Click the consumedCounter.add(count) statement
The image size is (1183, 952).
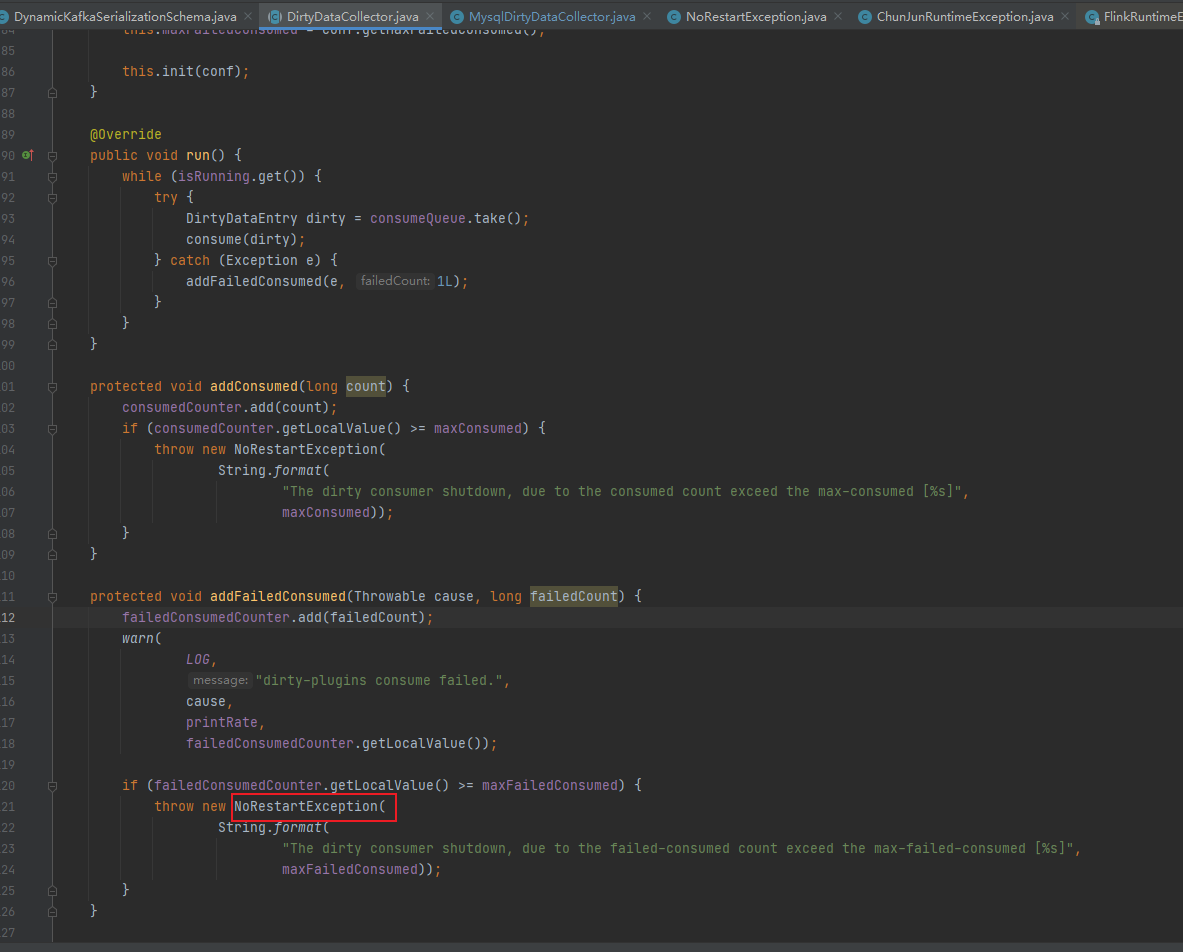tap(229, 407)
